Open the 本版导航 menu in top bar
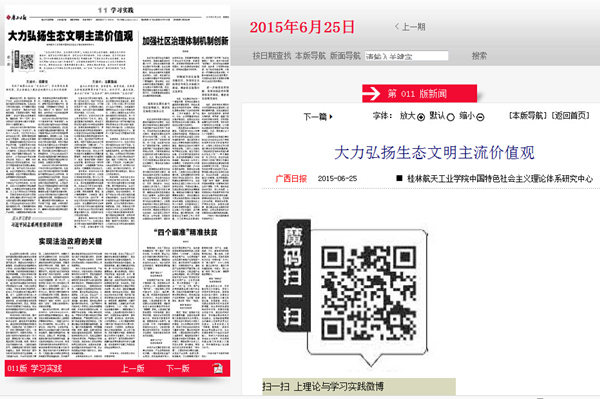Image resolution: width=600 pixels, height=399 pixels. pyautogui.click(x=310, y=56)
